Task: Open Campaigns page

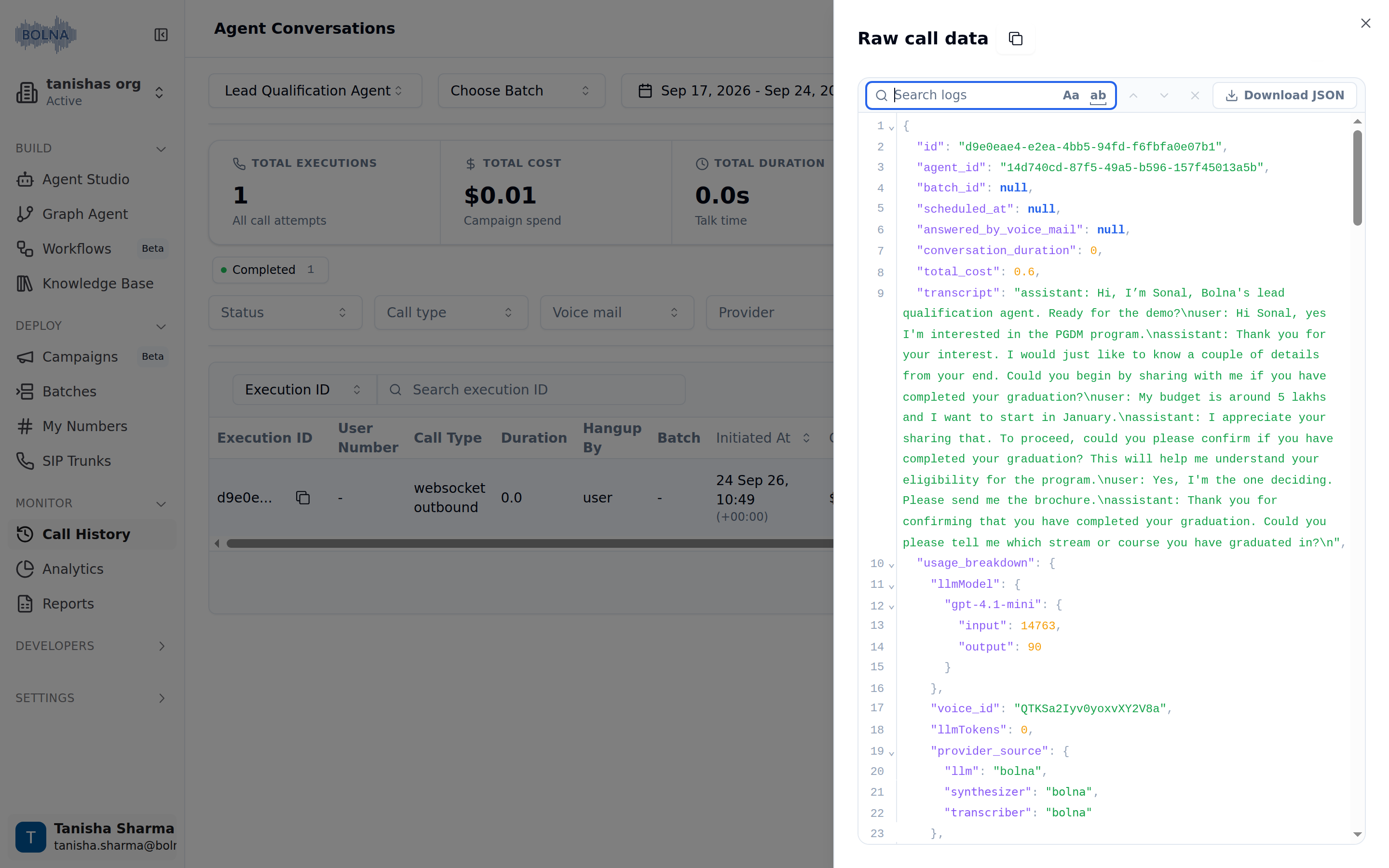Action: (x=93, y=356)
